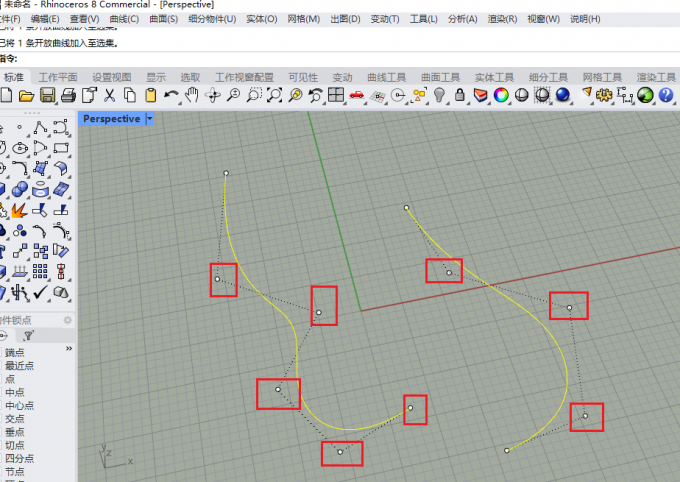This screenshot has height=482, width=680.
Task: Toggle the 端点 object snap
Action: click(x=15, y=352)
